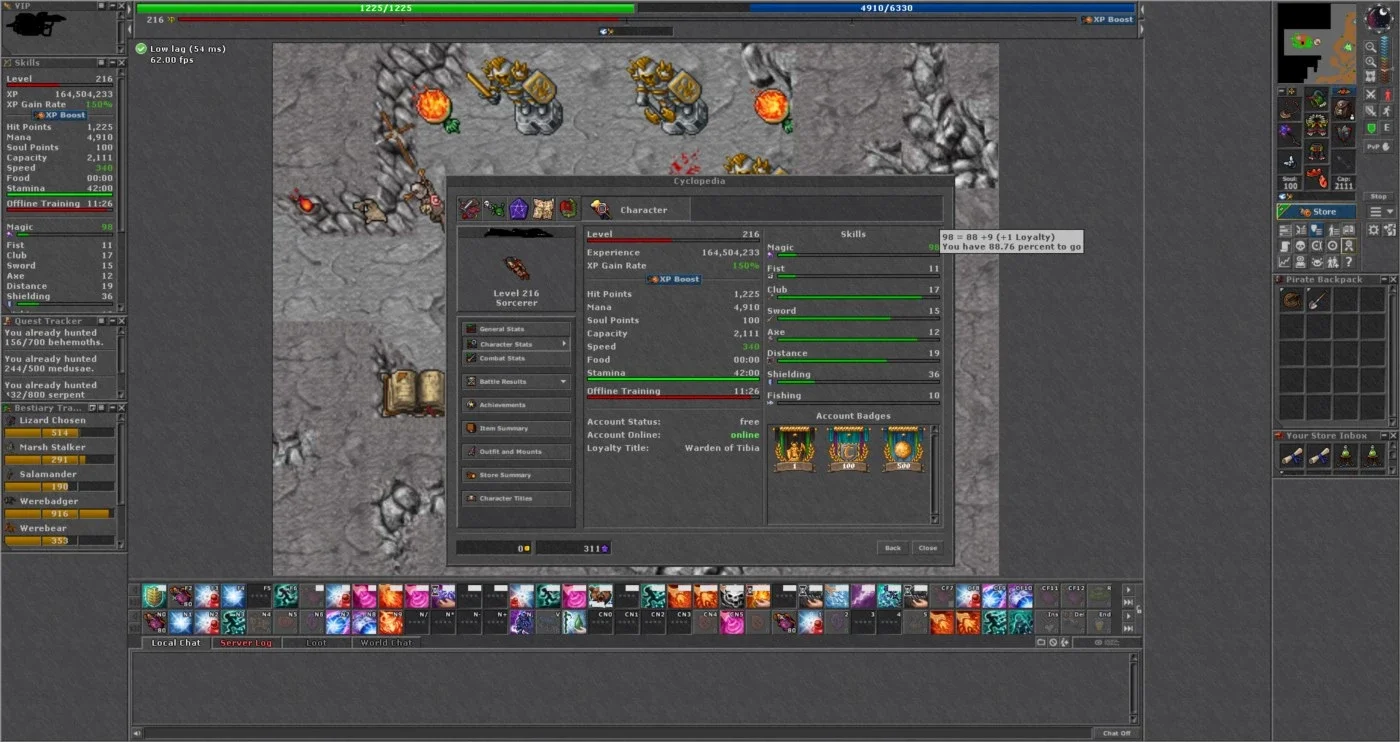Viewport: 1400px width, 742px height.
Task: Select the Character tab in Cyclopedia
Action: click(636, 209)
